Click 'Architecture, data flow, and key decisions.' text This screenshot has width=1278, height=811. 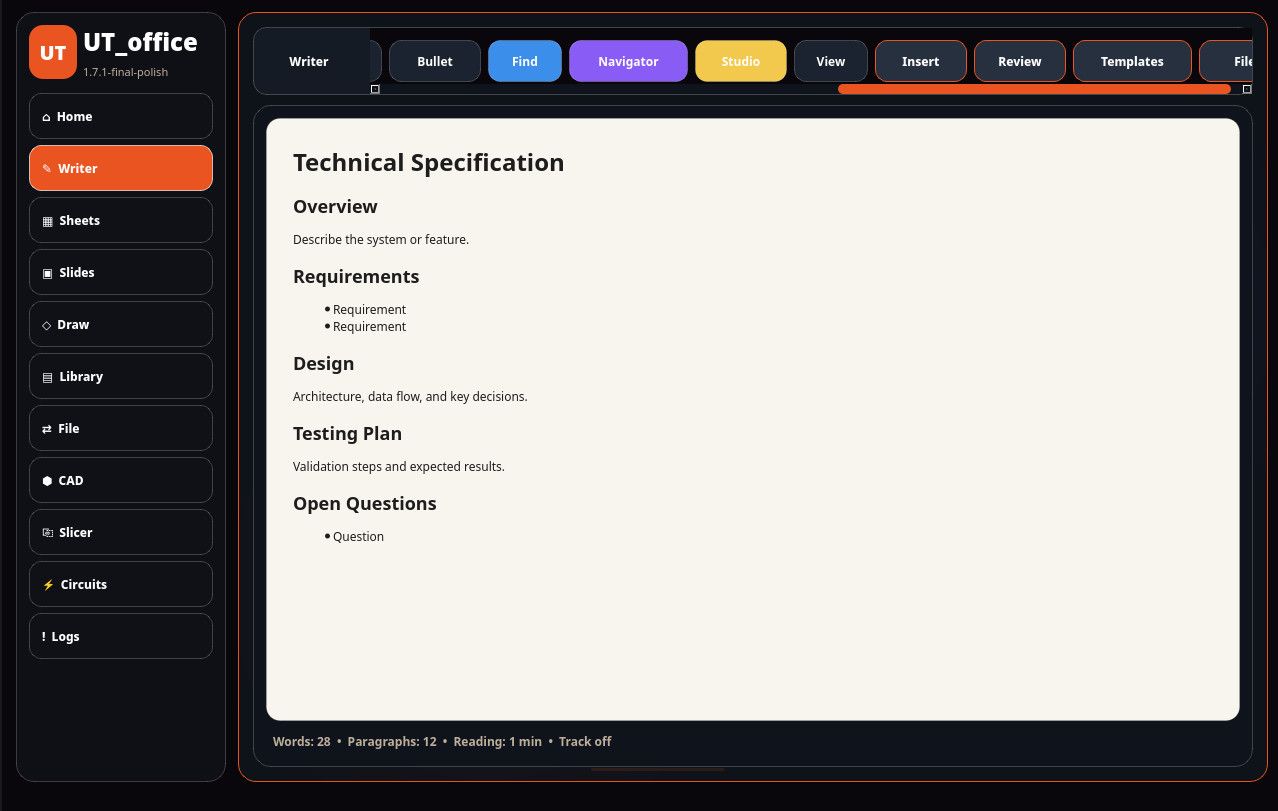[410, 397]
